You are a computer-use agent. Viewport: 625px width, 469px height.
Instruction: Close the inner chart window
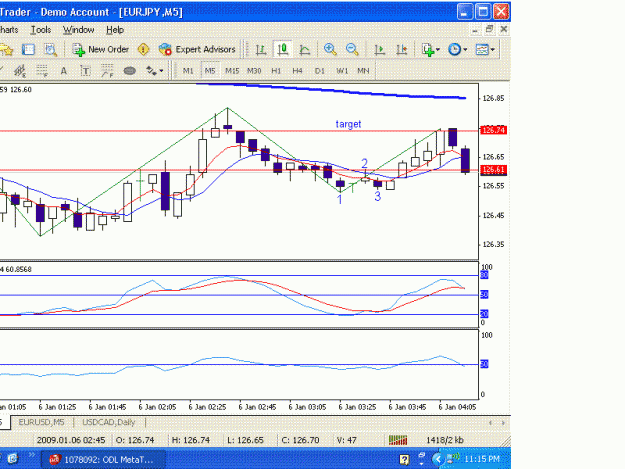(x=504, y=29)
